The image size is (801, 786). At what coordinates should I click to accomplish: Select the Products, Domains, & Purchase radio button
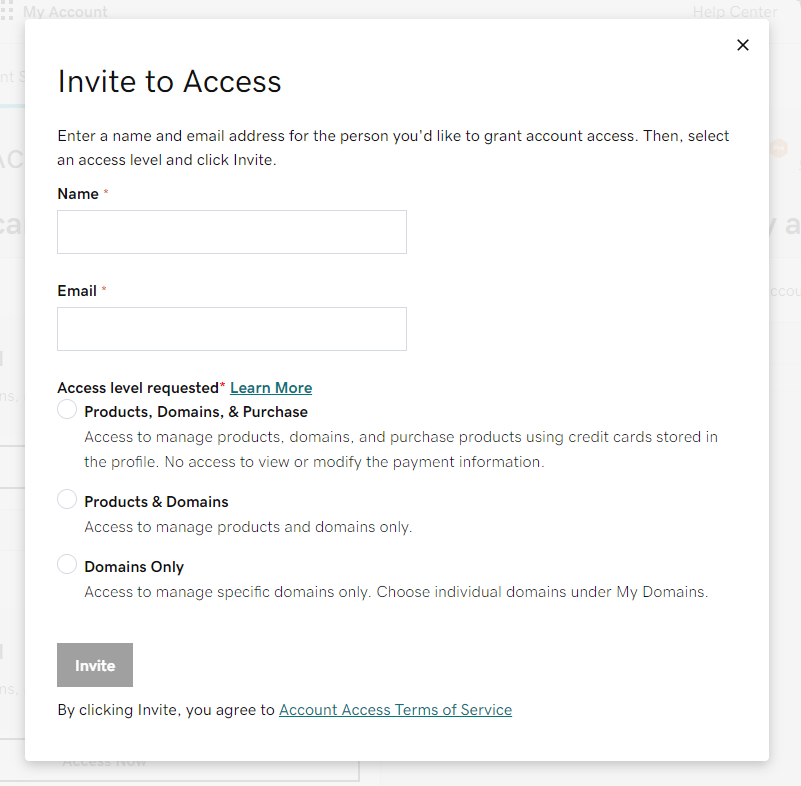[x=66, y=409]
